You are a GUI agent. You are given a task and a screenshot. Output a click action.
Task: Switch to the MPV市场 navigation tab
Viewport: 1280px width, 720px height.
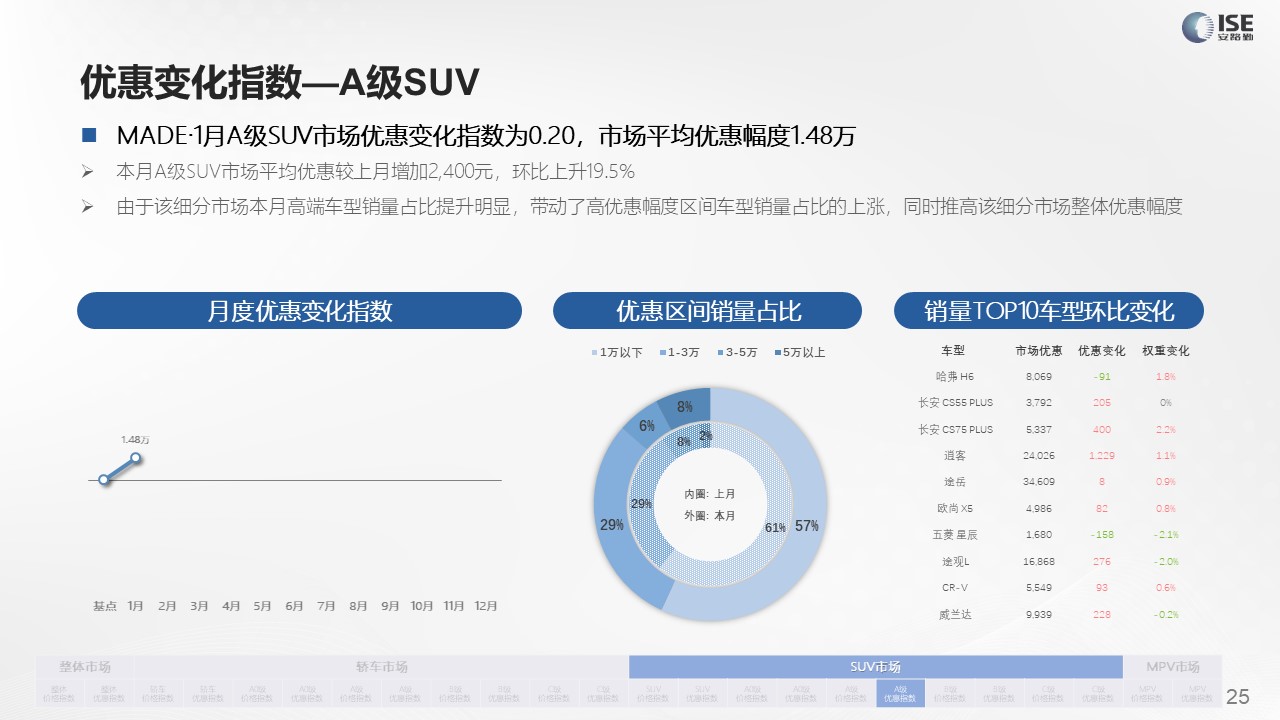tap(1172, 667)
